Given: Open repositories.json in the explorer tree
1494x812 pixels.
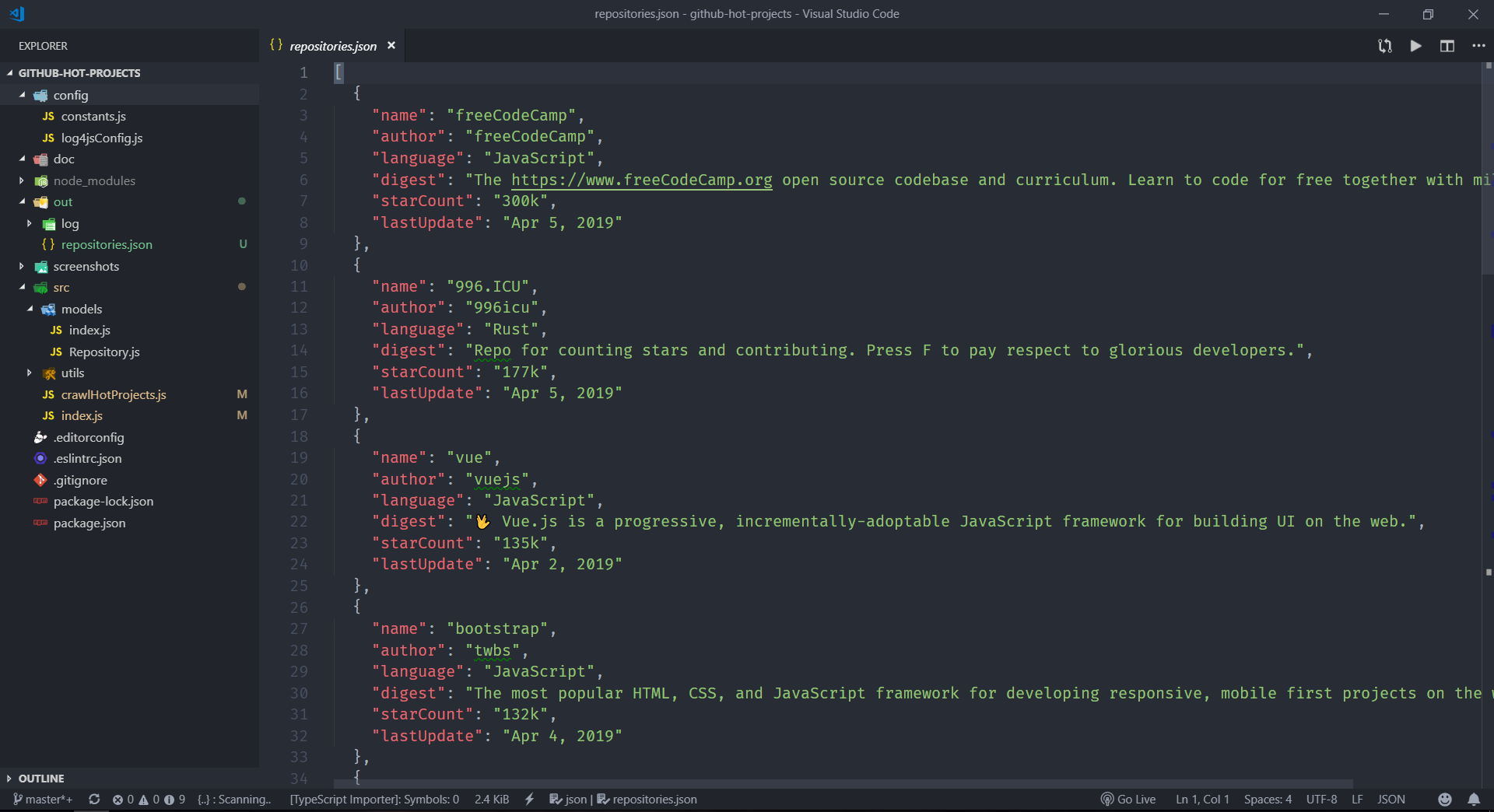Looking at the screenshot, I should (x=107, y=244).
